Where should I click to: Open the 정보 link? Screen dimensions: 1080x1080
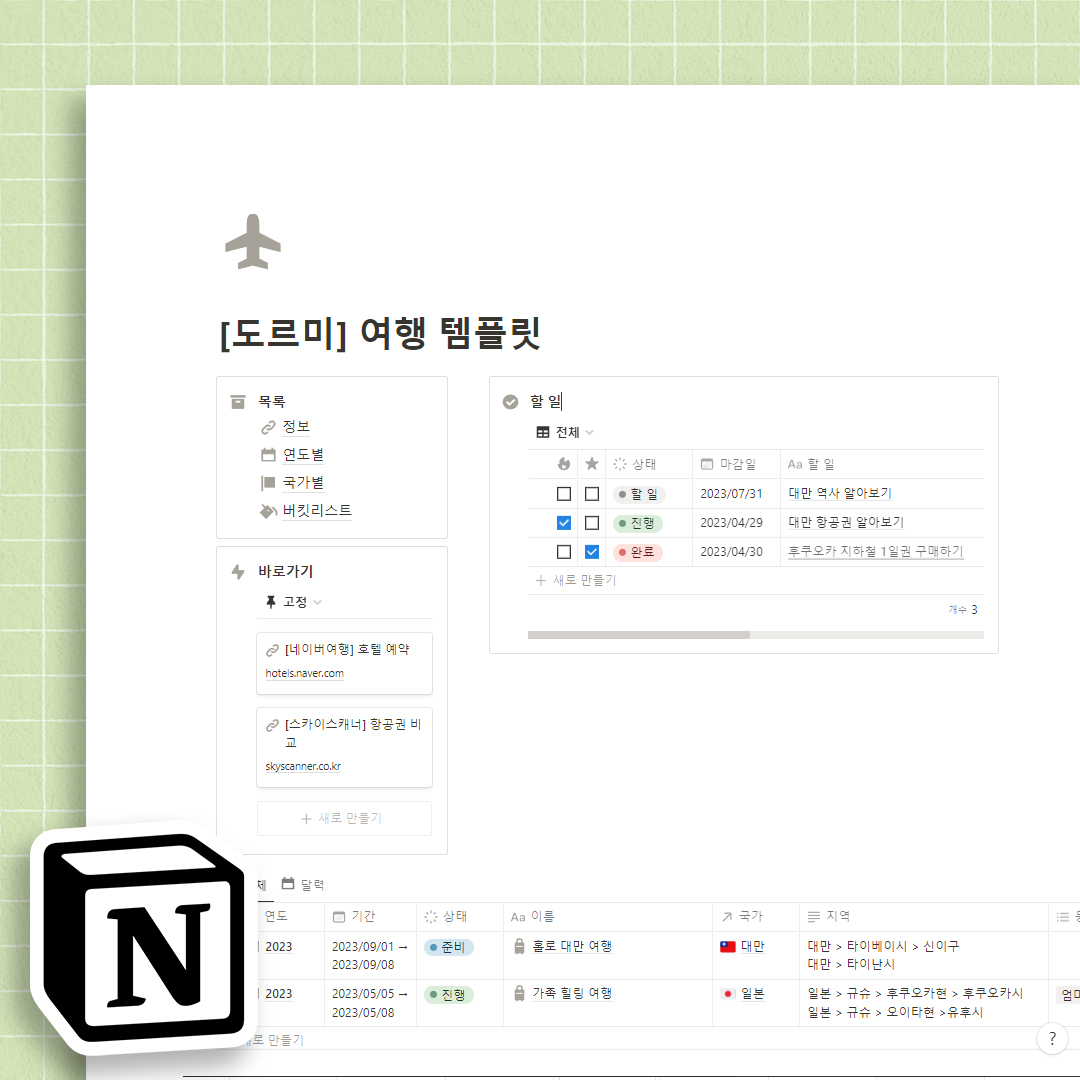(296, 427)
